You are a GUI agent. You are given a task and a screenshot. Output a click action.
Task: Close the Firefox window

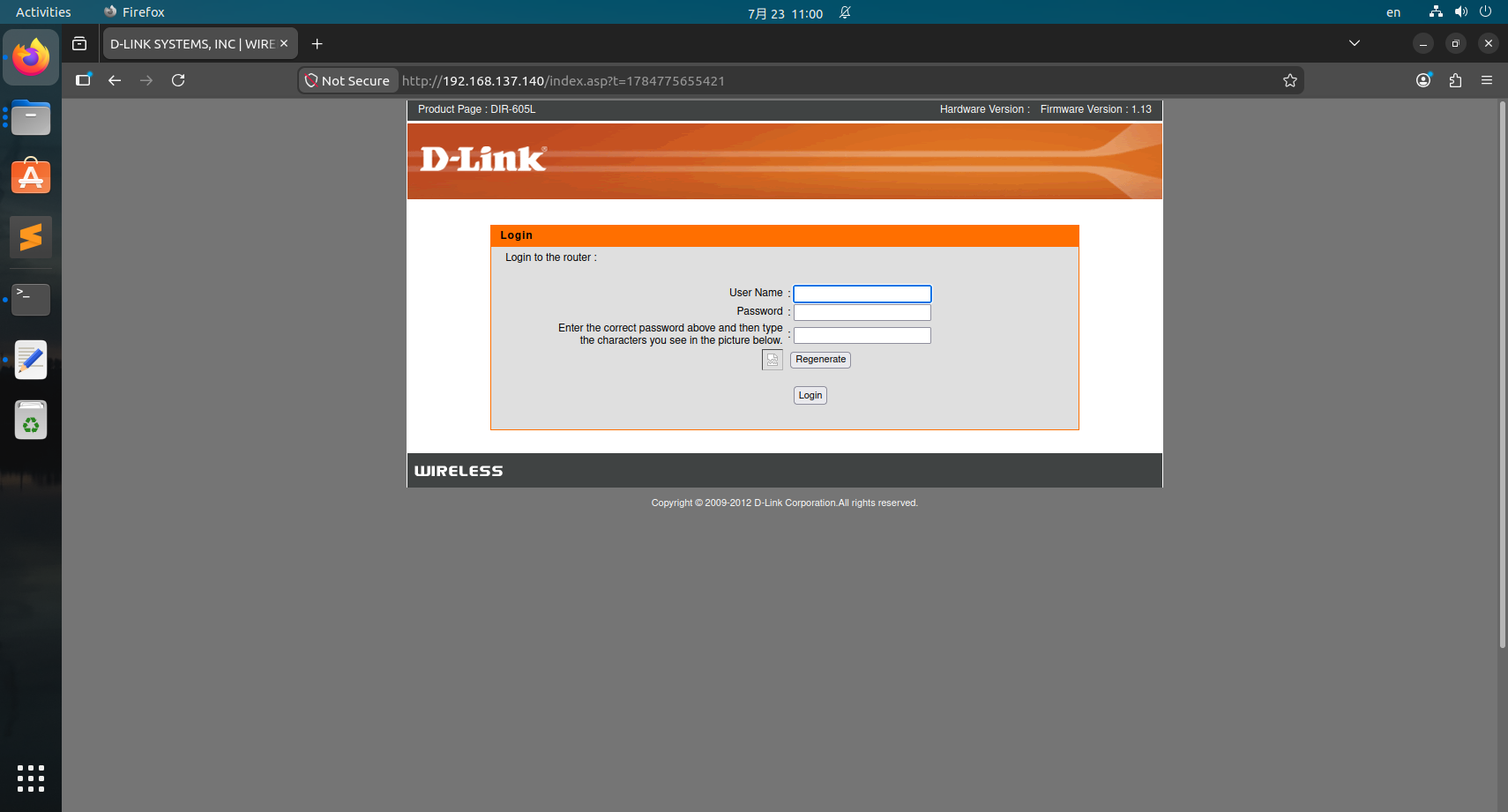[x=1489, y=43]
